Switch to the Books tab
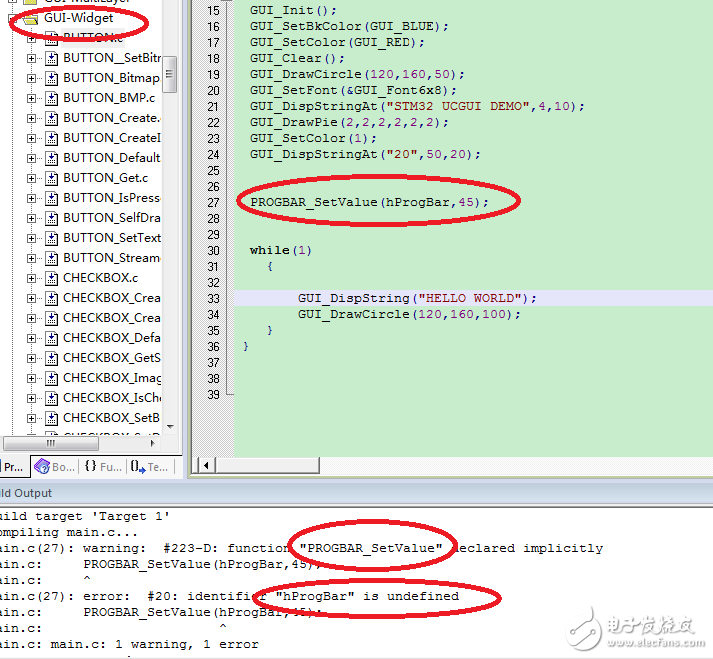This screenshot has height=659, width=713. click(55, 467)
